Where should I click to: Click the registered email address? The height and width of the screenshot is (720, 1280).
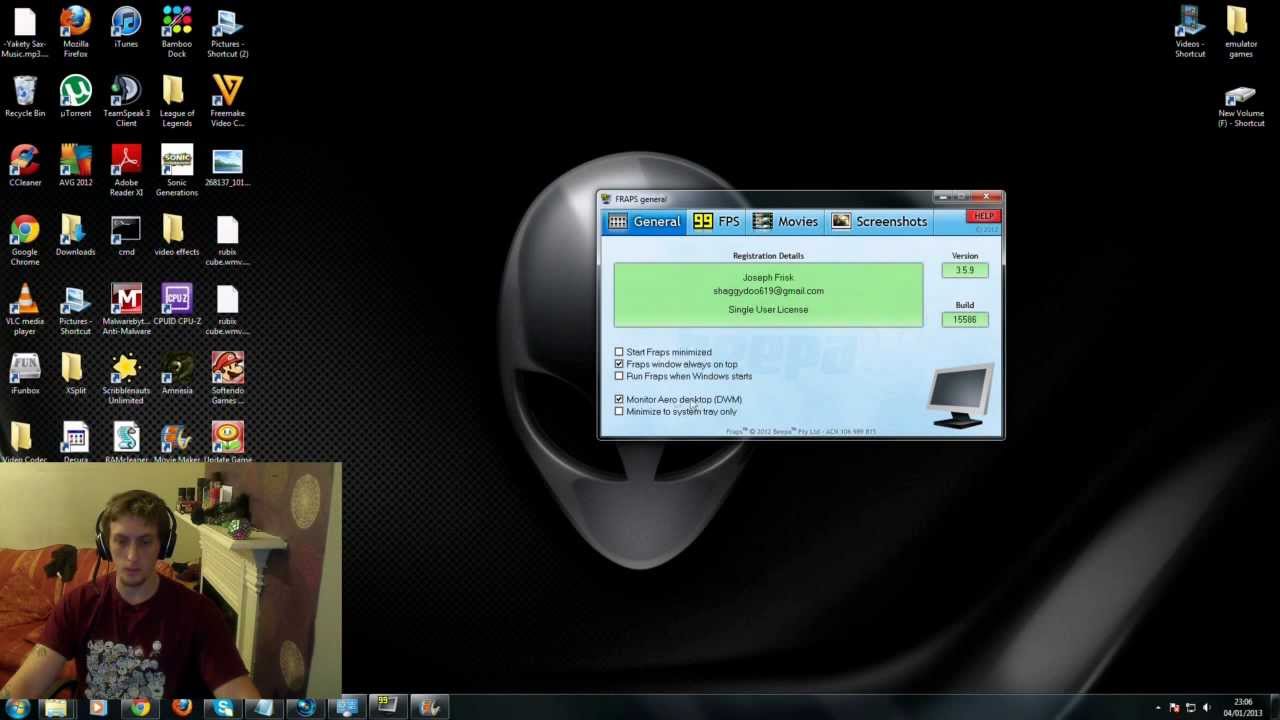(768, 291)
